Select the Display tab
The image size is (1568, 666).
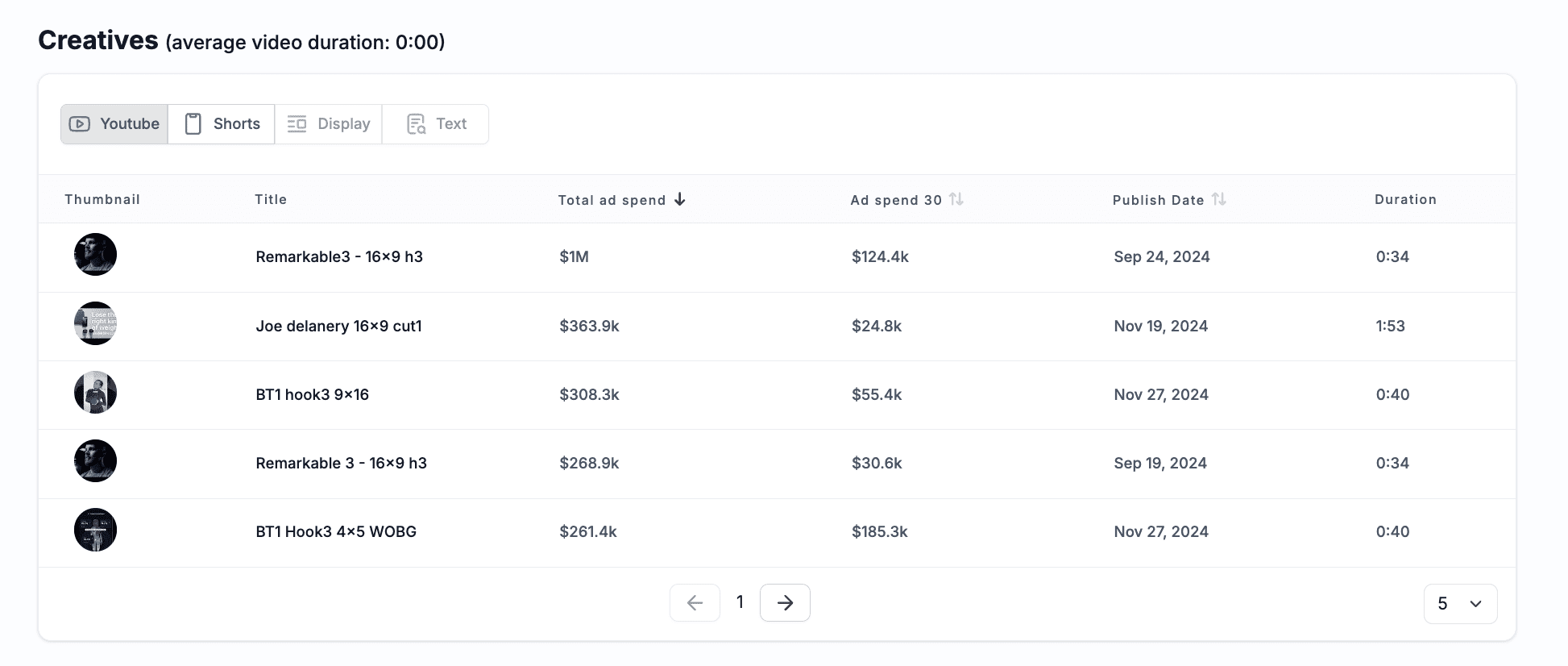click(x=329, y=124)
